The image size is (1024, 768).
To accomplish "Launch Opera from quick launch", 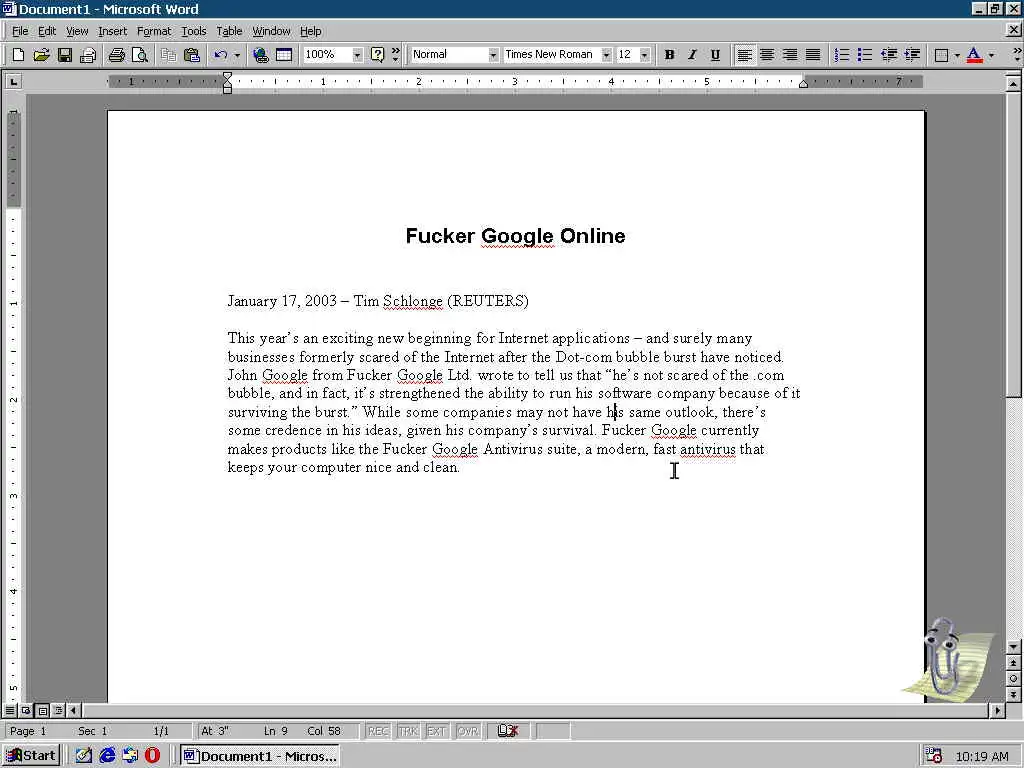I will click(x=152, y=756).
